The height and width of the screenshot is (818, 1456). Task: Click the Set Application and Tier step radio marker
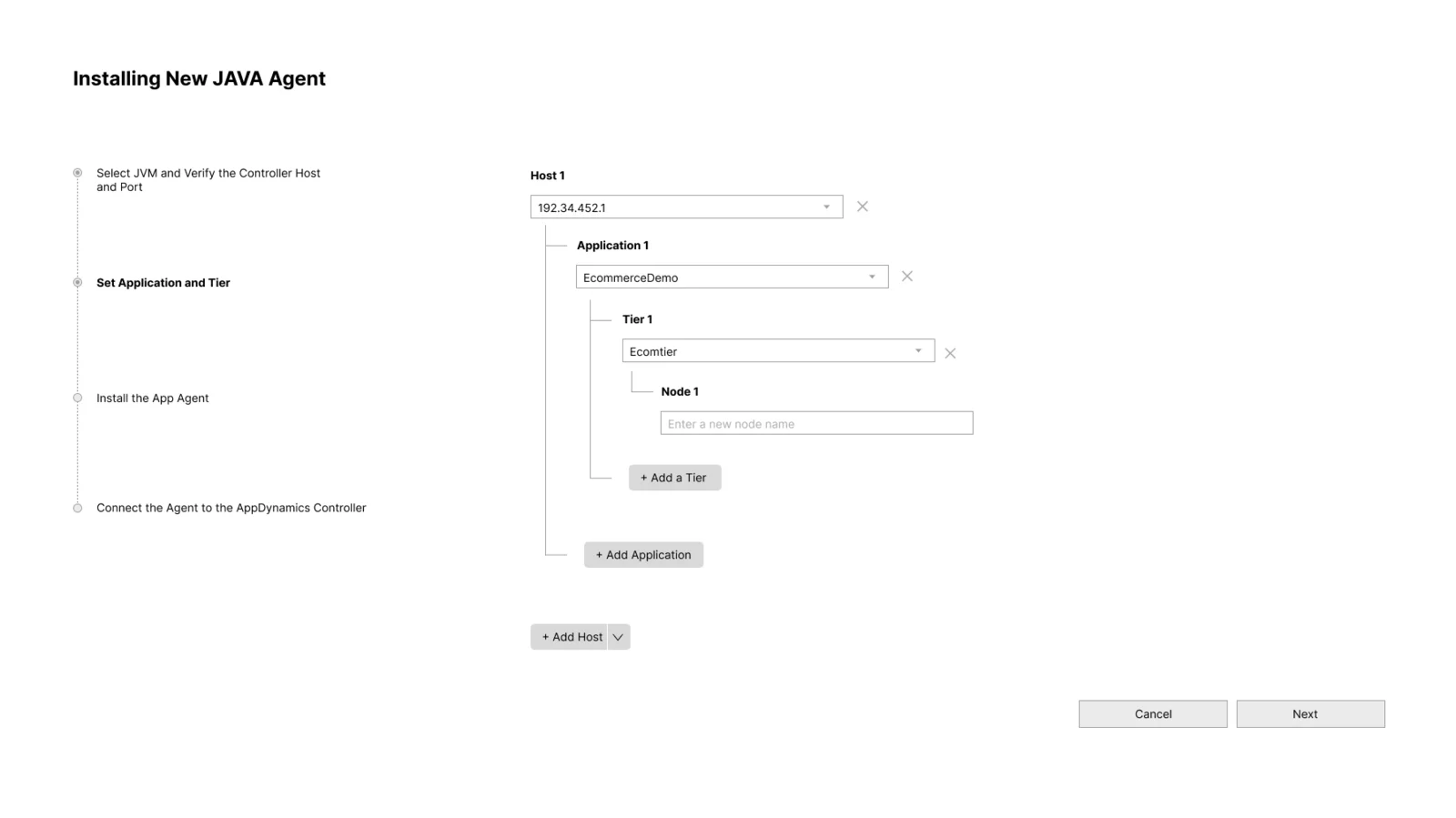point(77,282)
